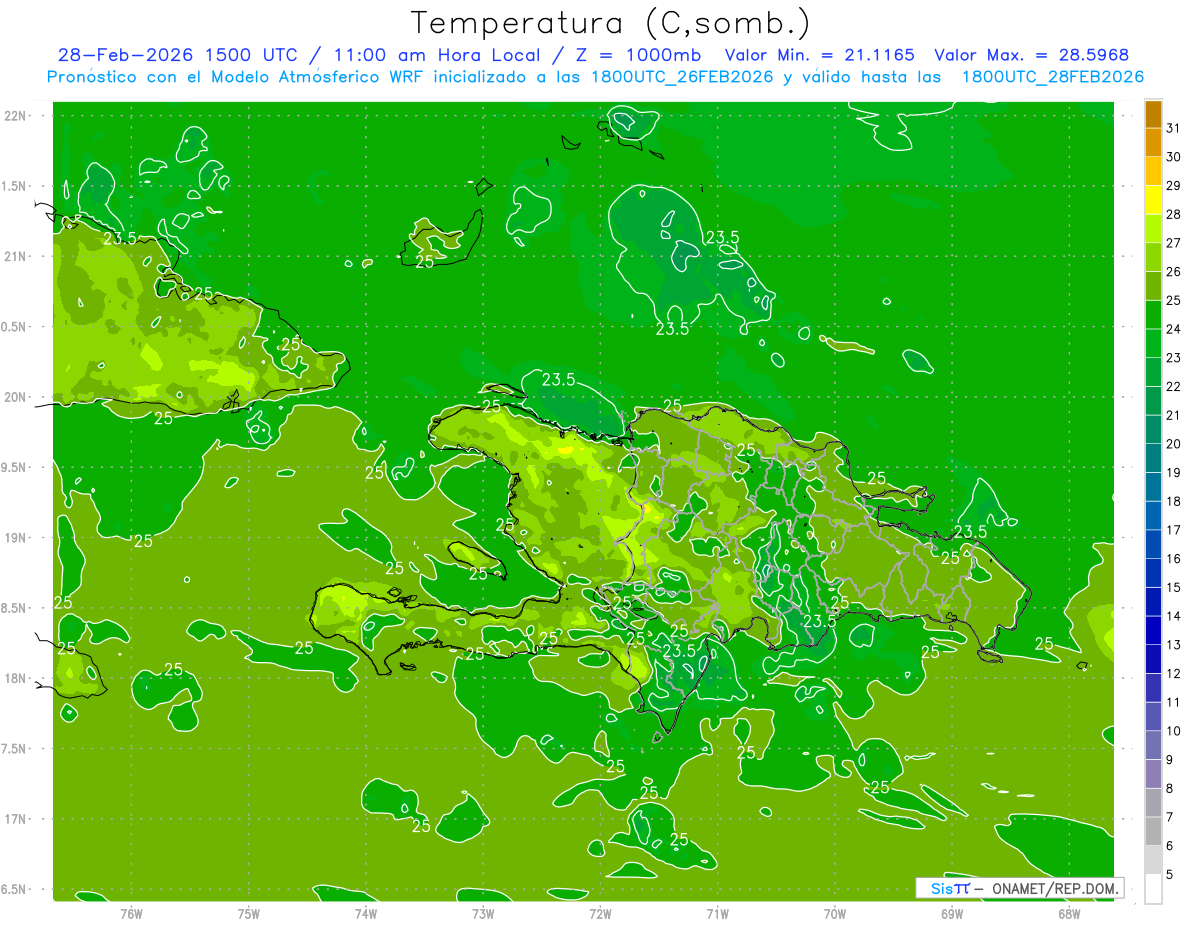Select the "1800UTC_26FEB2026" initialization time text

click(682, 76)
